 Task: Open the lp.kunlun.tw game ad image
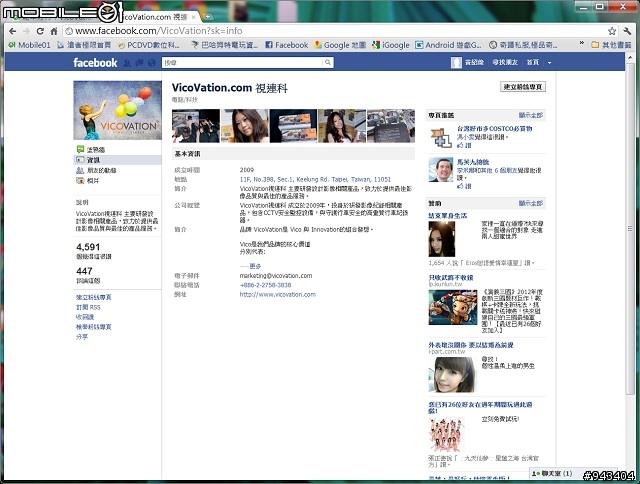(x=453, y=307)
